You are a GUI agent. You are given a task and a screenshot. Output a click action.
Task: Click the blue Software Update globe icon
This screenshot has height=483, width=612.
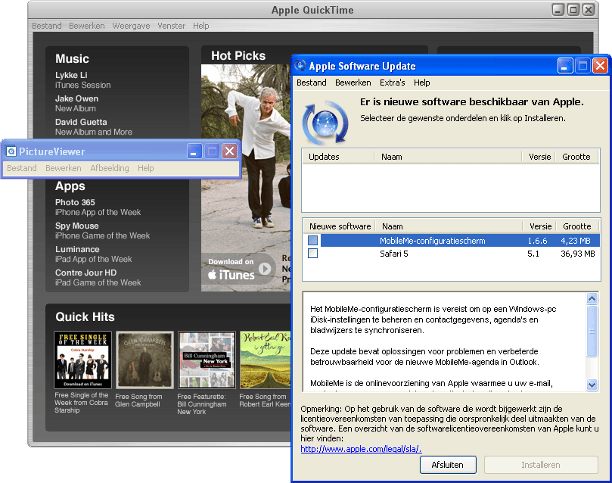[x=326, y=122]
